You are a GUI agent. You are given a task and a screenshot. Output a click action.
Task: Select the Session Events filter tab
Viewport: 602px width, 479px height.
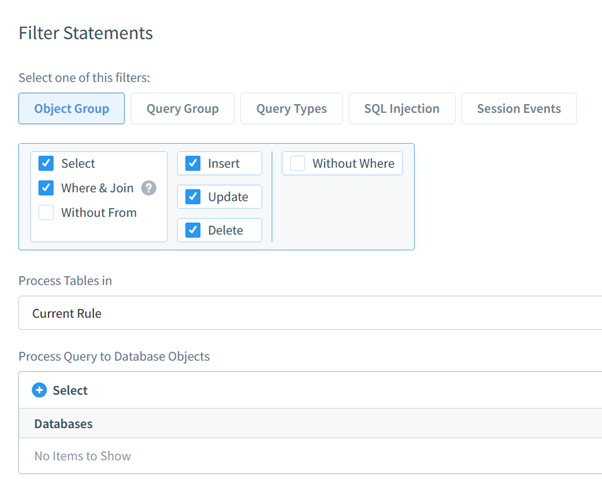tap(519, 108)
